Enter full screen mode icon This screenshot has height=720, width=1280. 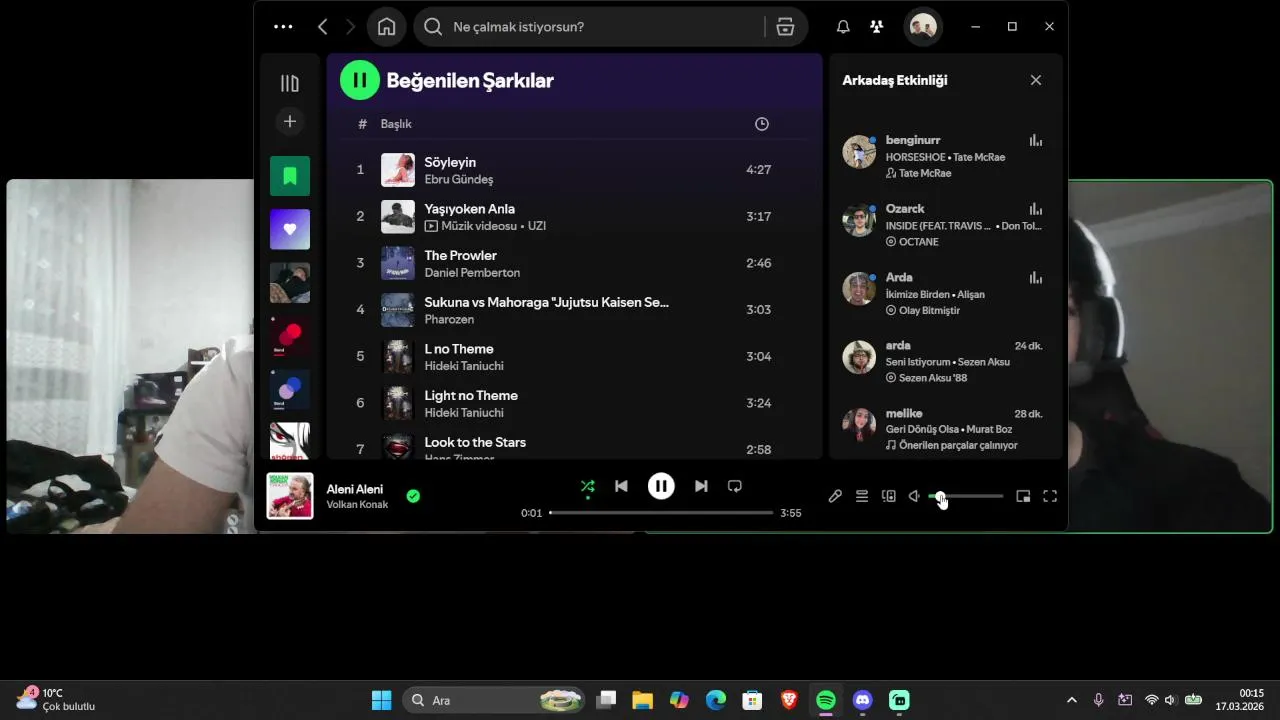(1050, 496)
